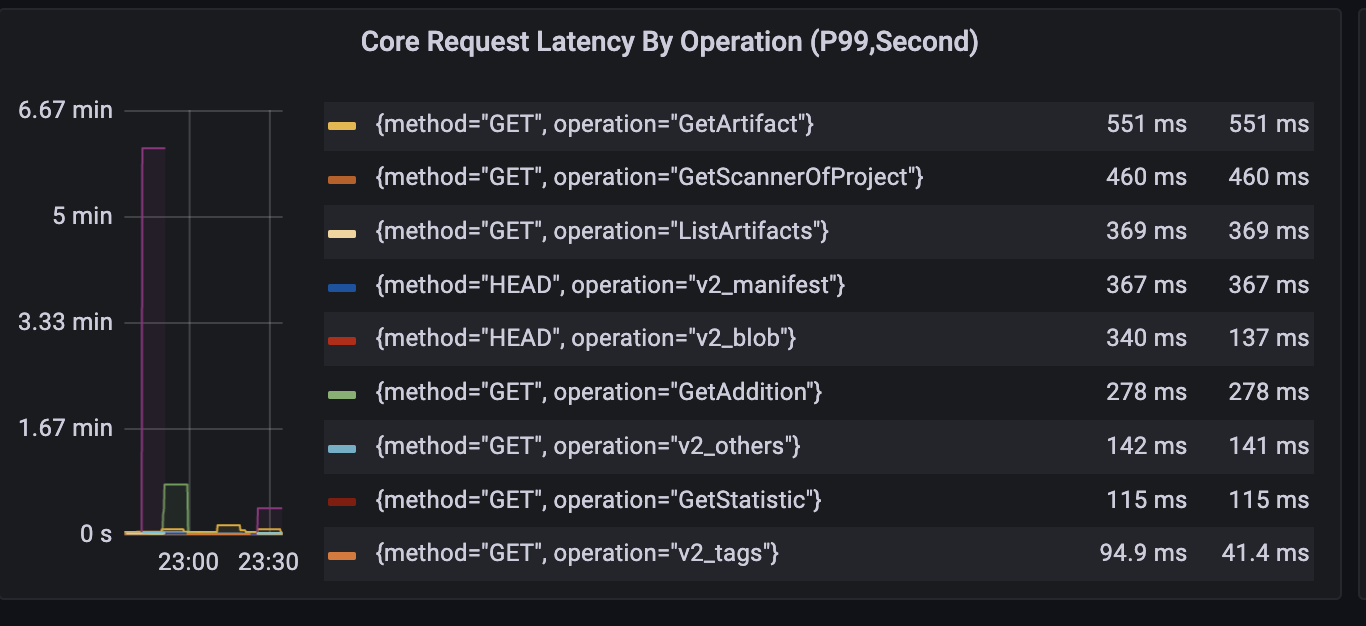
Task: Toggle the HEAD v2_blob series label
Action: (x=586, y=338)
